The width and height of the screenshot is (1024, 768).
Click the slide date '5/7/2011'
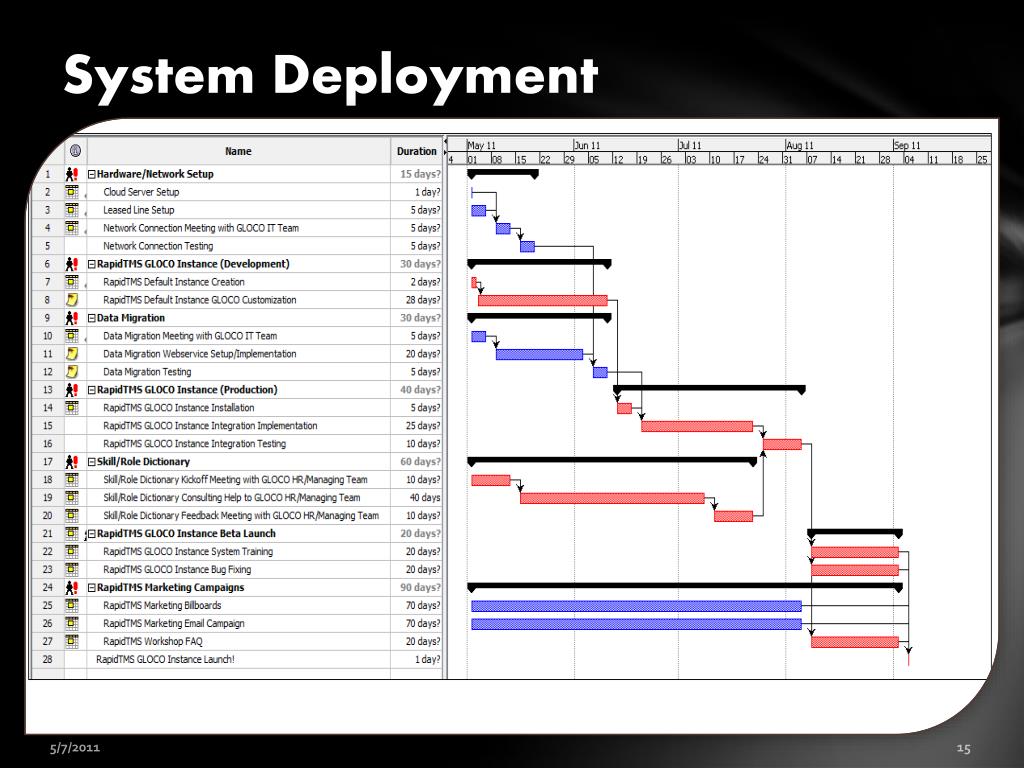pos(75,748)
